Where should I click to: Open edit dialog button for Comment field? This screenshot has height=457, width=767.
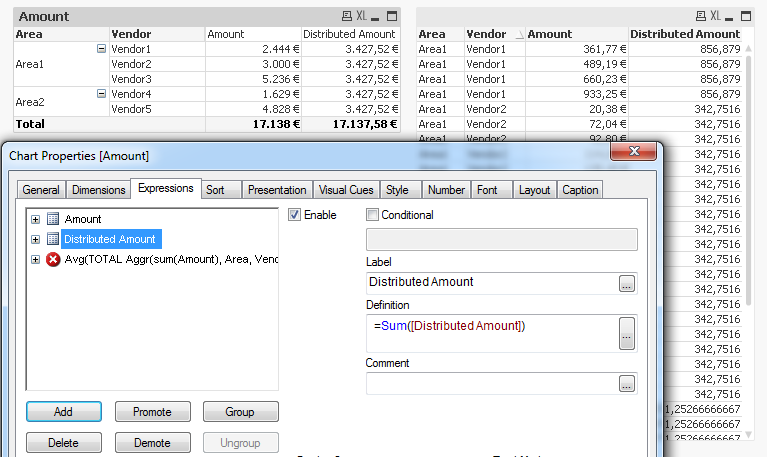coord(627,384)
